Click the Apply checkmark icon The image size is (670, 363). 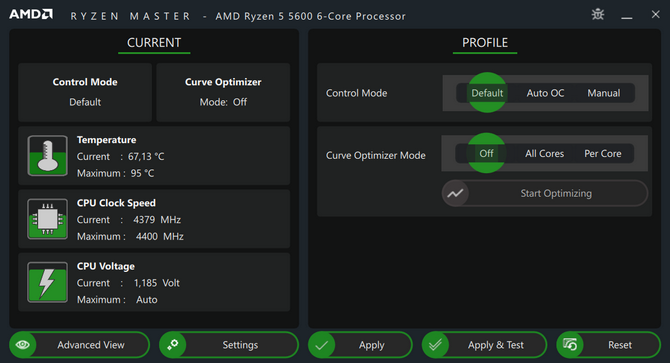click(x=322, y=345)
